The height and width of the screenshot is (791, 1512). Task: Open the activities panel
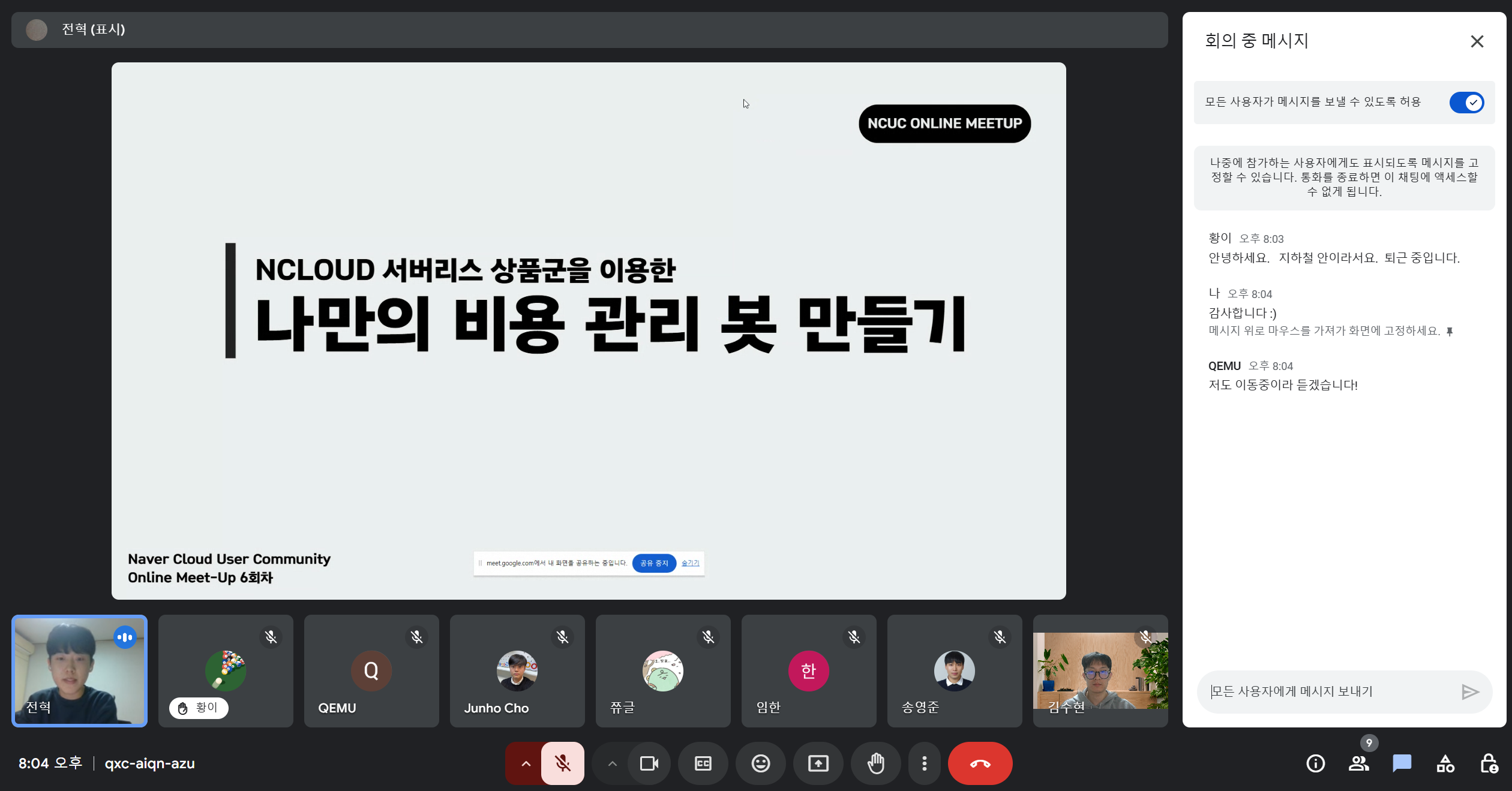point(1445,763)
